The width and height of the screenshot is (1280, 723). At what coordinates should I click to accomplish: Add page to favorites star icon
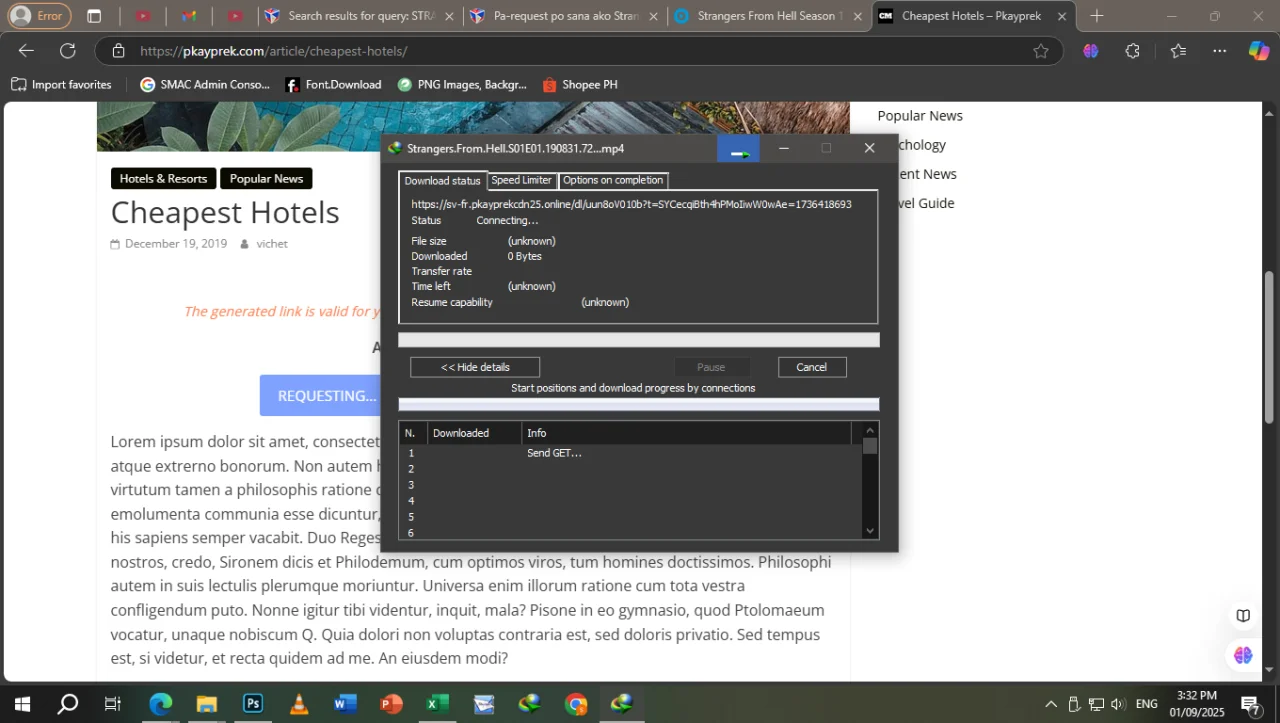(x=1041, y=51)
